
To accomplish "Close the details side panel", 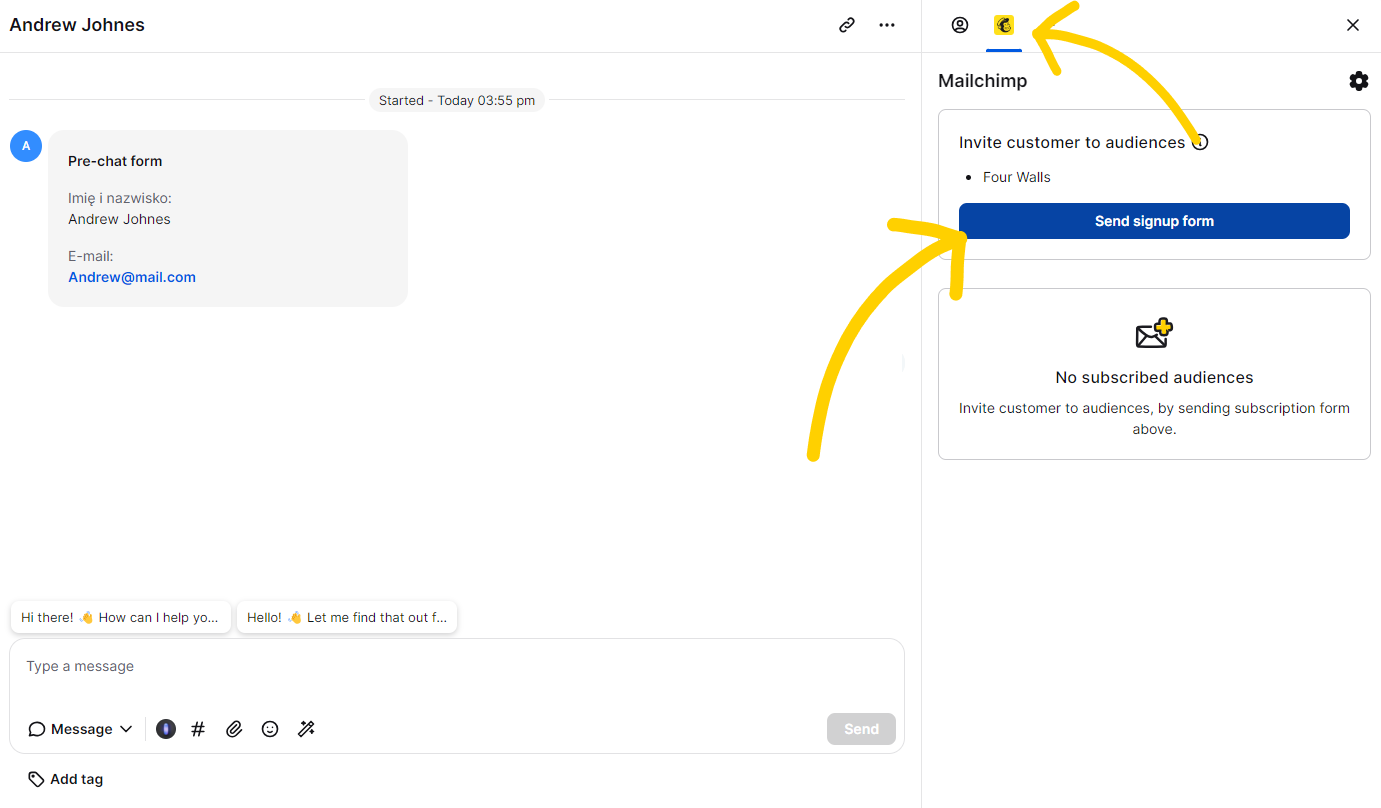I will click(x=1353, y=25).
